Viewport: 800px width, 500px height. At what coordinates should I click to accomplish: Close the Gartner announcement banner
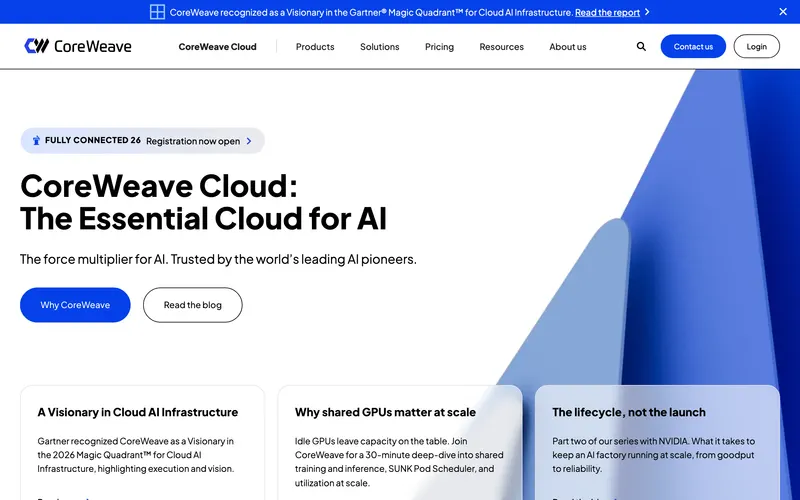tap(783, 11)
